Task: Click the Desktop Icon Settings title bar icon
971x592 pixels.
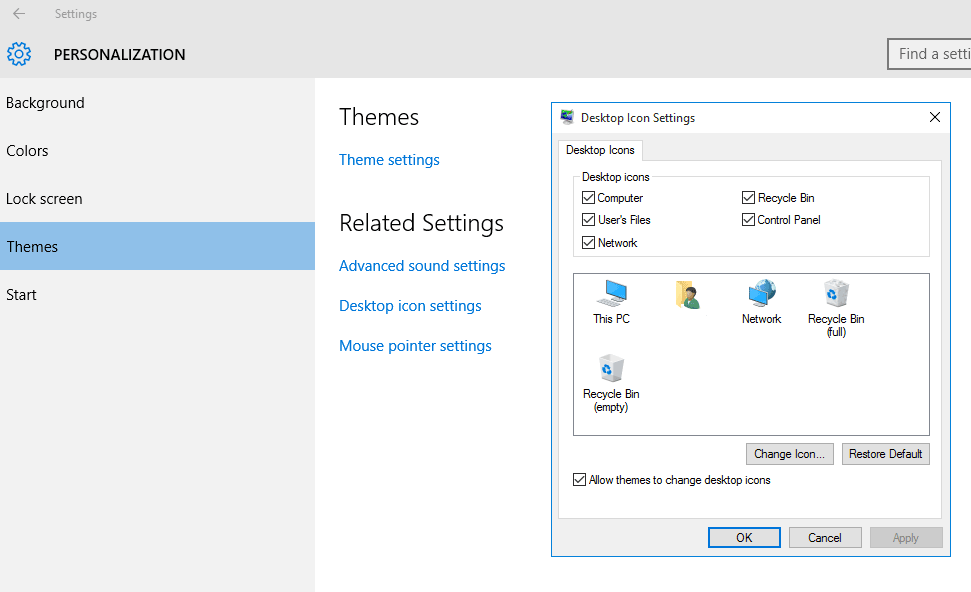Action: pyautogui.click(x=568, y=117)
